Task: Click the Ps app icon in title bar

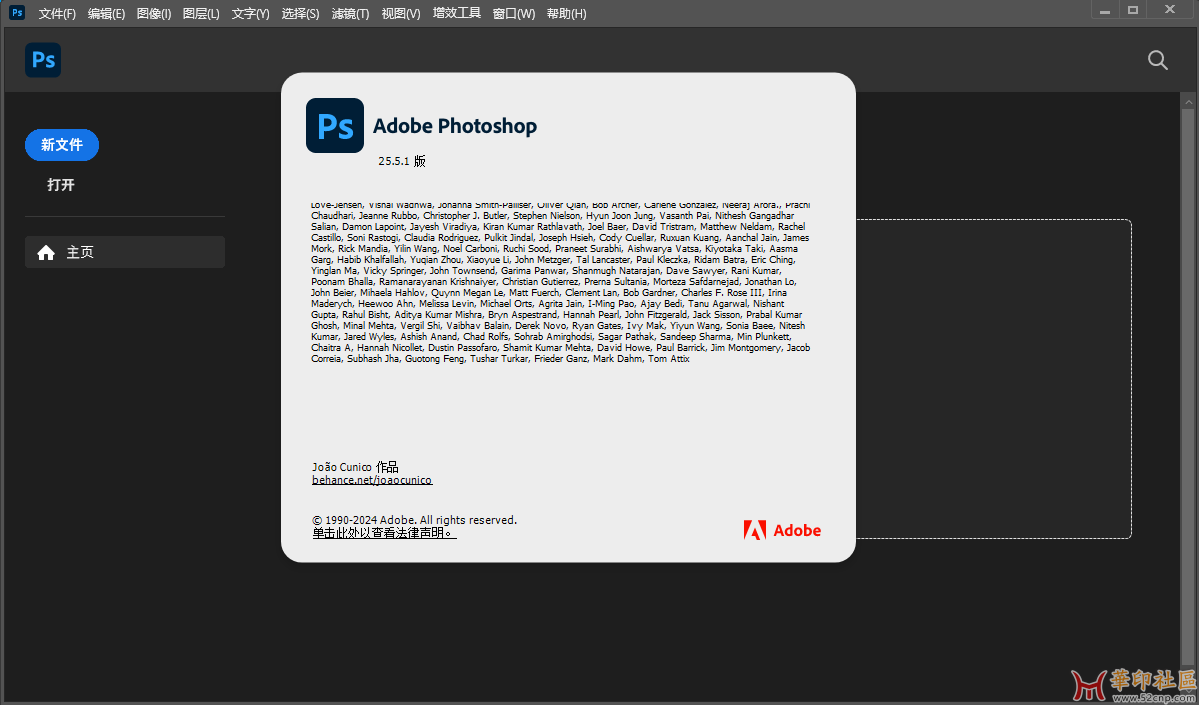Action: 17,13
